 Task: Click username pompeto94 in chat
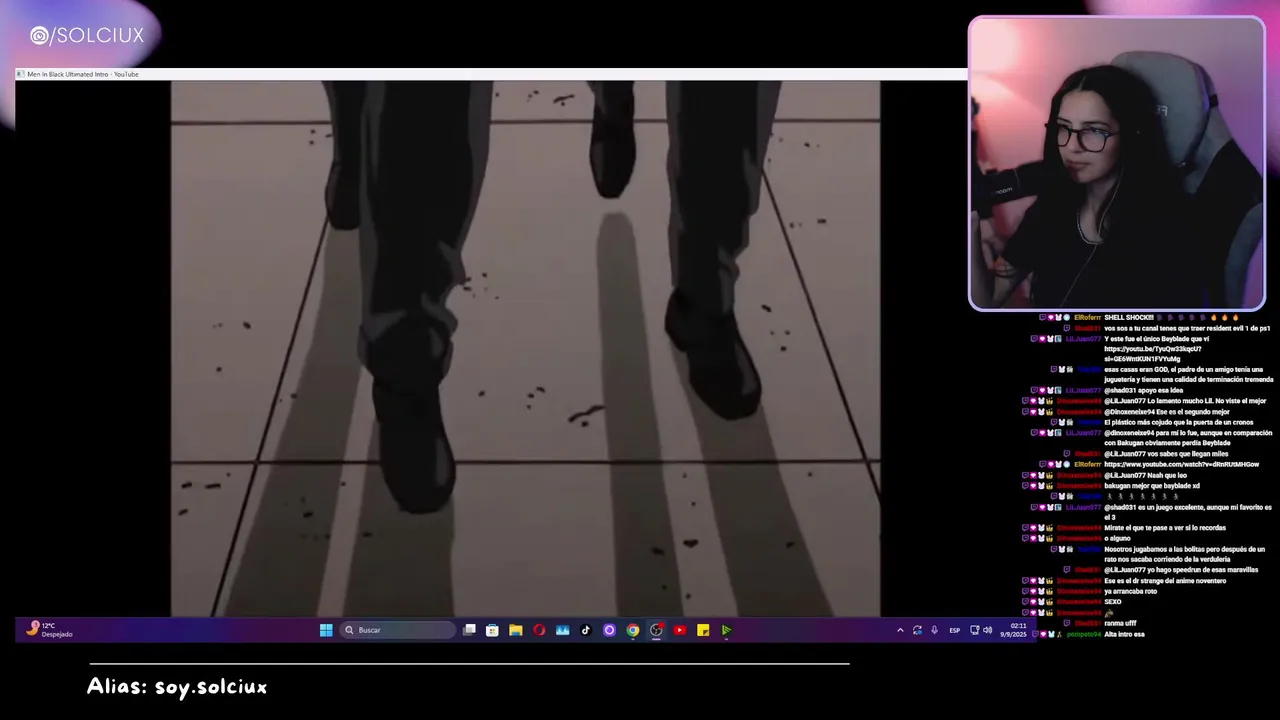pos(1084,634)
